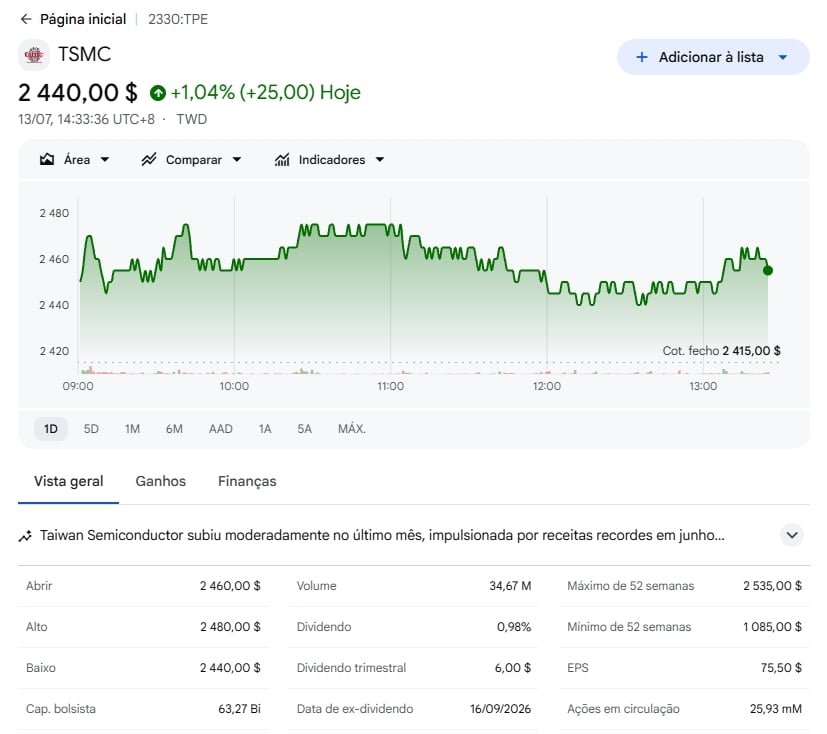The width and height of the screenshot is (827, 734).
Task: Select the 1A time range
Action: 265,429
